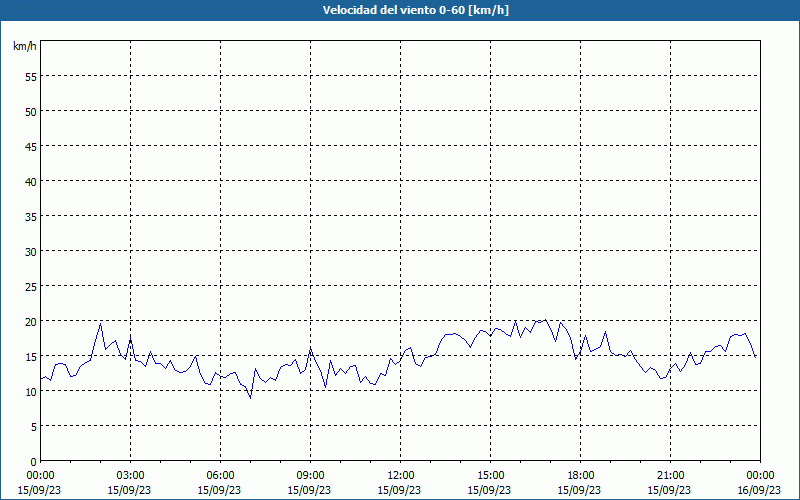Click the 09:00 time label
The width and height of the screenshot is (800, 500).
tap(310, 476)
